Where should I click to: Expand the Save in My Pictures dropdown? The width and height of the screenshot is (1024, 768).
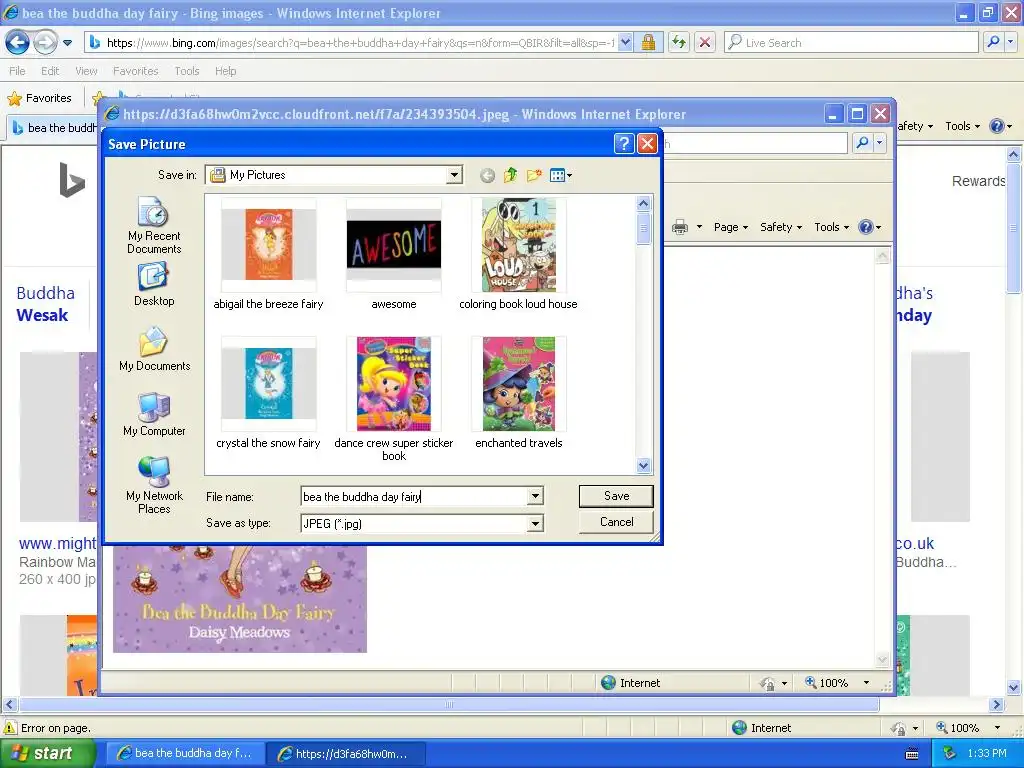454,175
